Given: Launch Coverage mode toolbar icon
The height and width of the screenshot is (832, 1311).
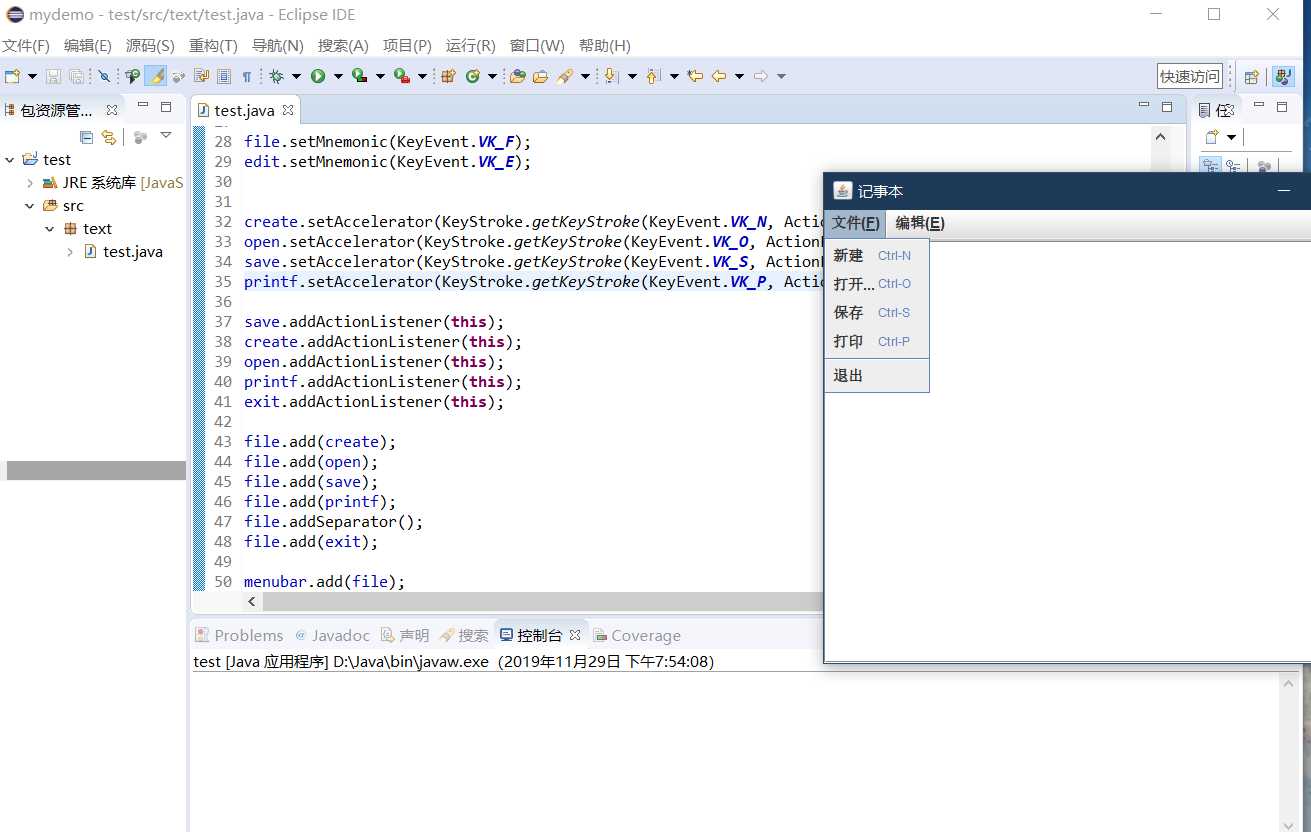Looking at the screenshot, I should [x=360, y=76].
